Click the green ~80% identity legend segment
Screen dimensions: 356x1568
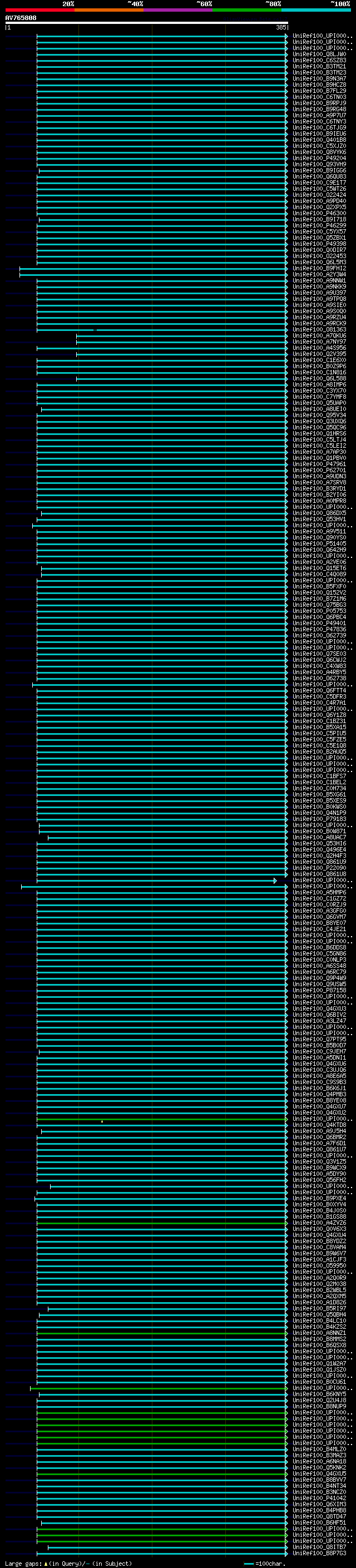point(246,10)
